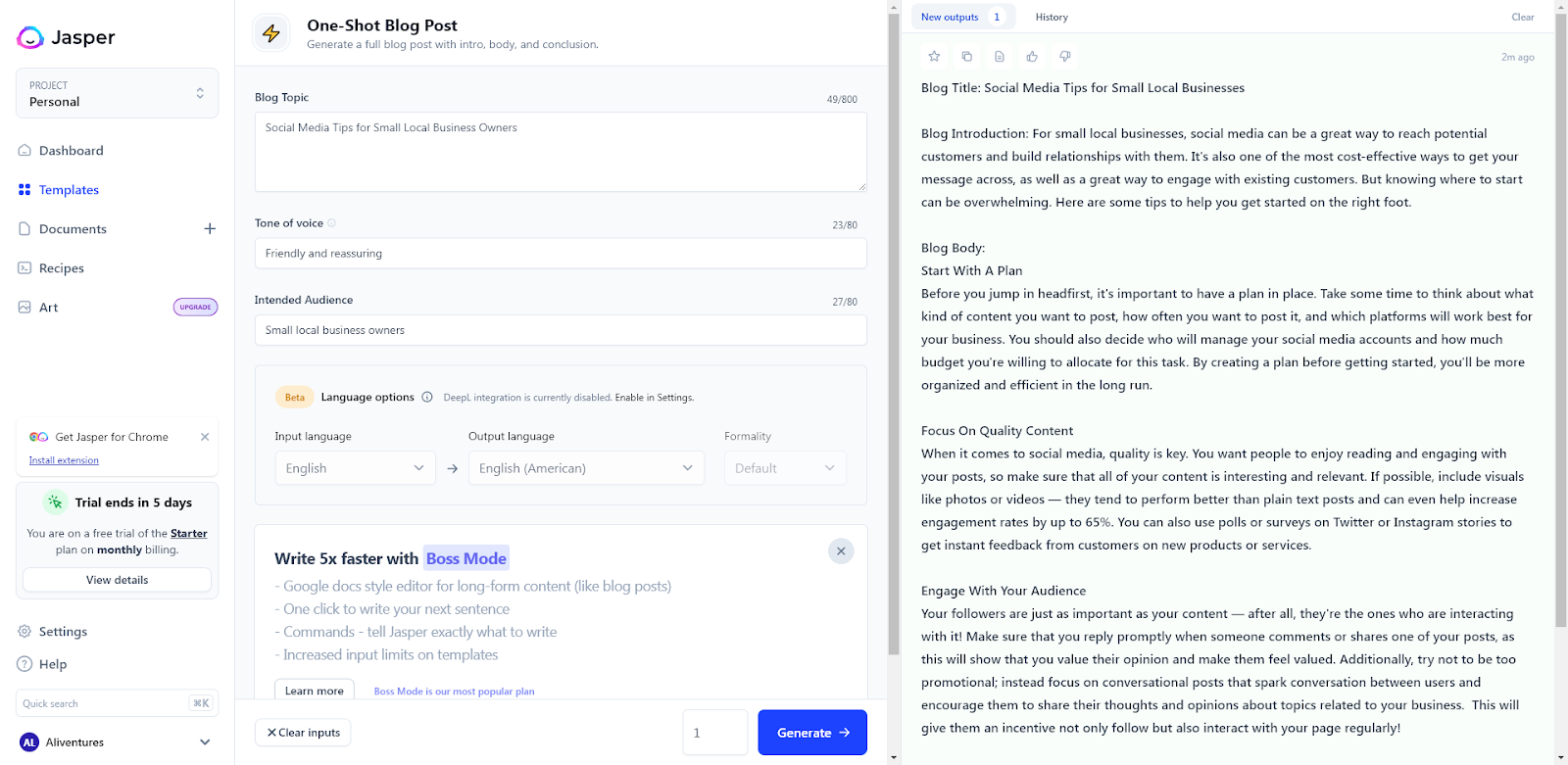Screen dimensions: 1568x765
Task: Expand the Aliventures account menu
Action: pyautogui.click(x=204, y=741)
